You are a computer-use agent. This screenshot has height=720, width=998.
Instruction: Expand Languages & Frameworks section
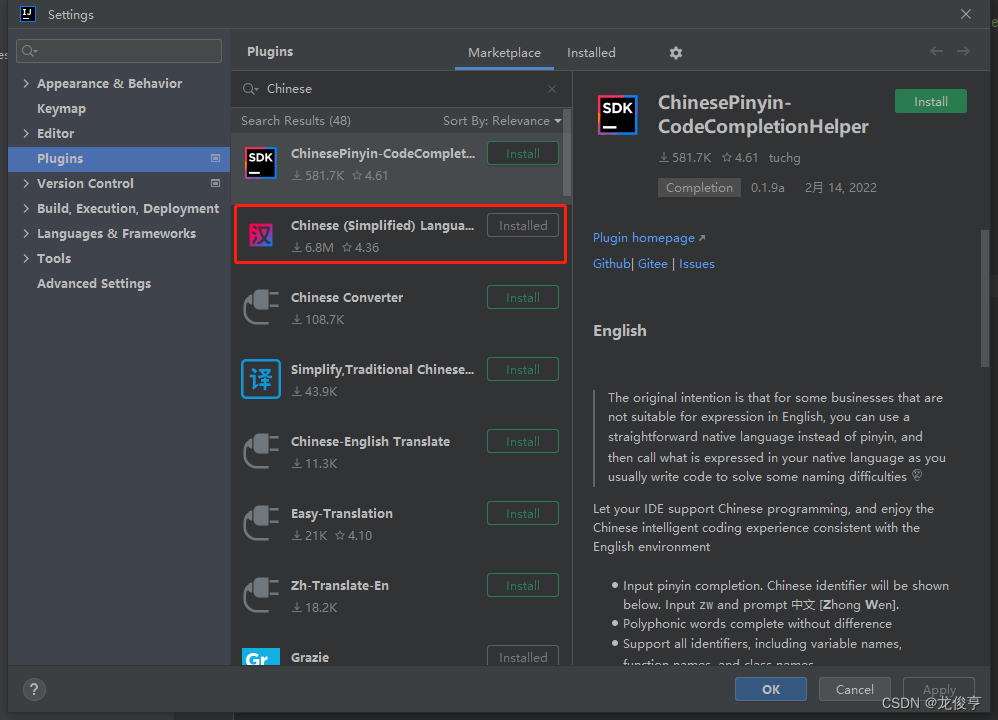26,233
